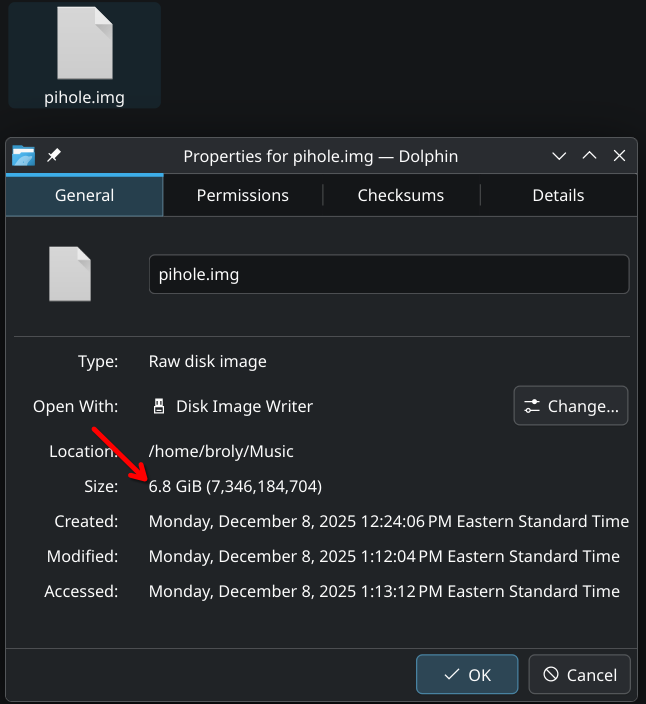Screen dimensions: 646x704
Task: Focus the pihole.img filename field
Action: coord(388,274)
